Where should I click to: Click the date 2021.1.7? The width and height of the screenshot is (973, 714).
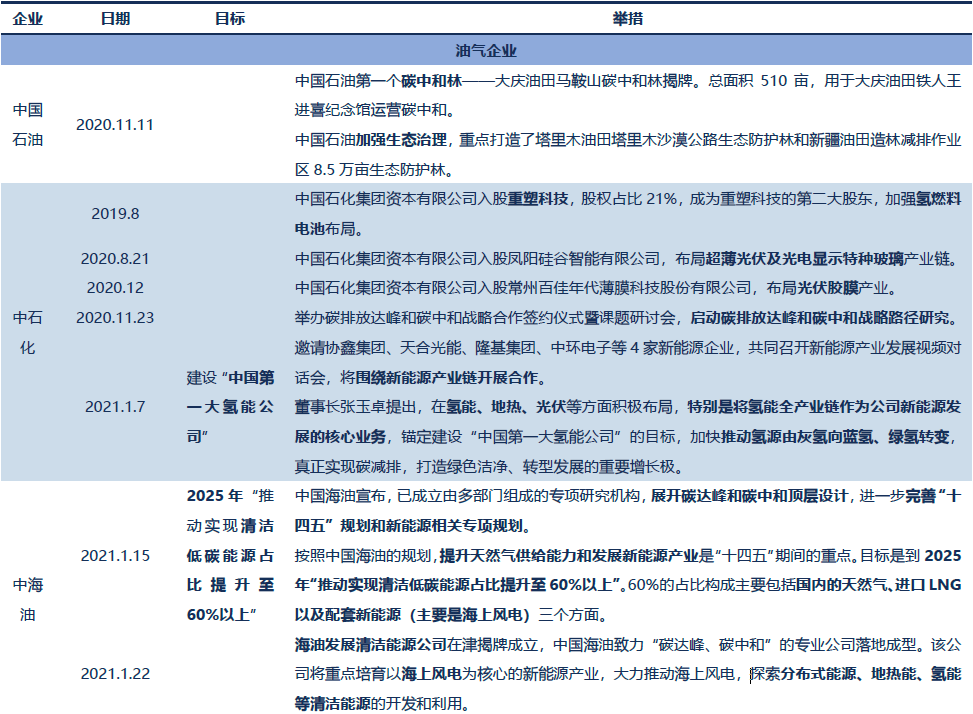(115, 407)
